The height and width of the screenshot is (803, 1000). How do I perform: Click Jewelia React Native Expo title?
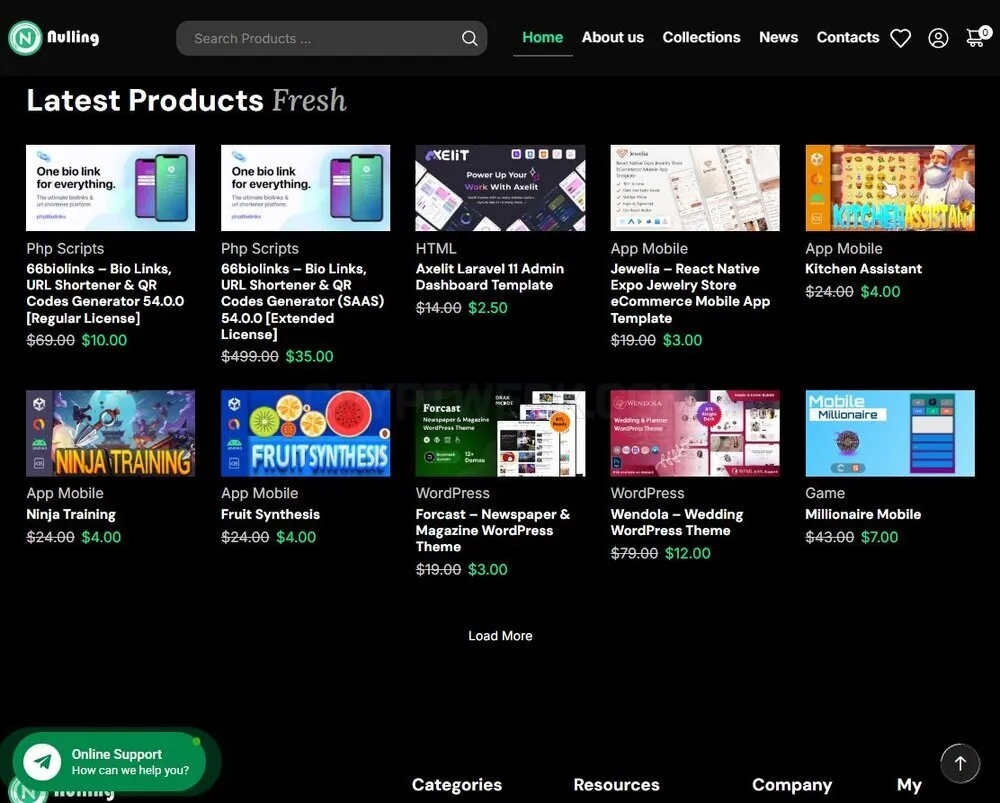click(690, 293)
